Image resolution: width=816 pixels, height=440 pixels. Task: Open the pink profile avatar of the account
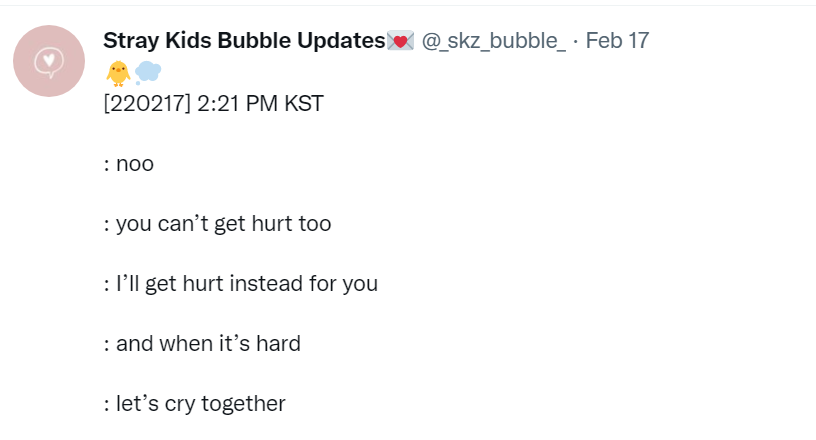point(49,61)
